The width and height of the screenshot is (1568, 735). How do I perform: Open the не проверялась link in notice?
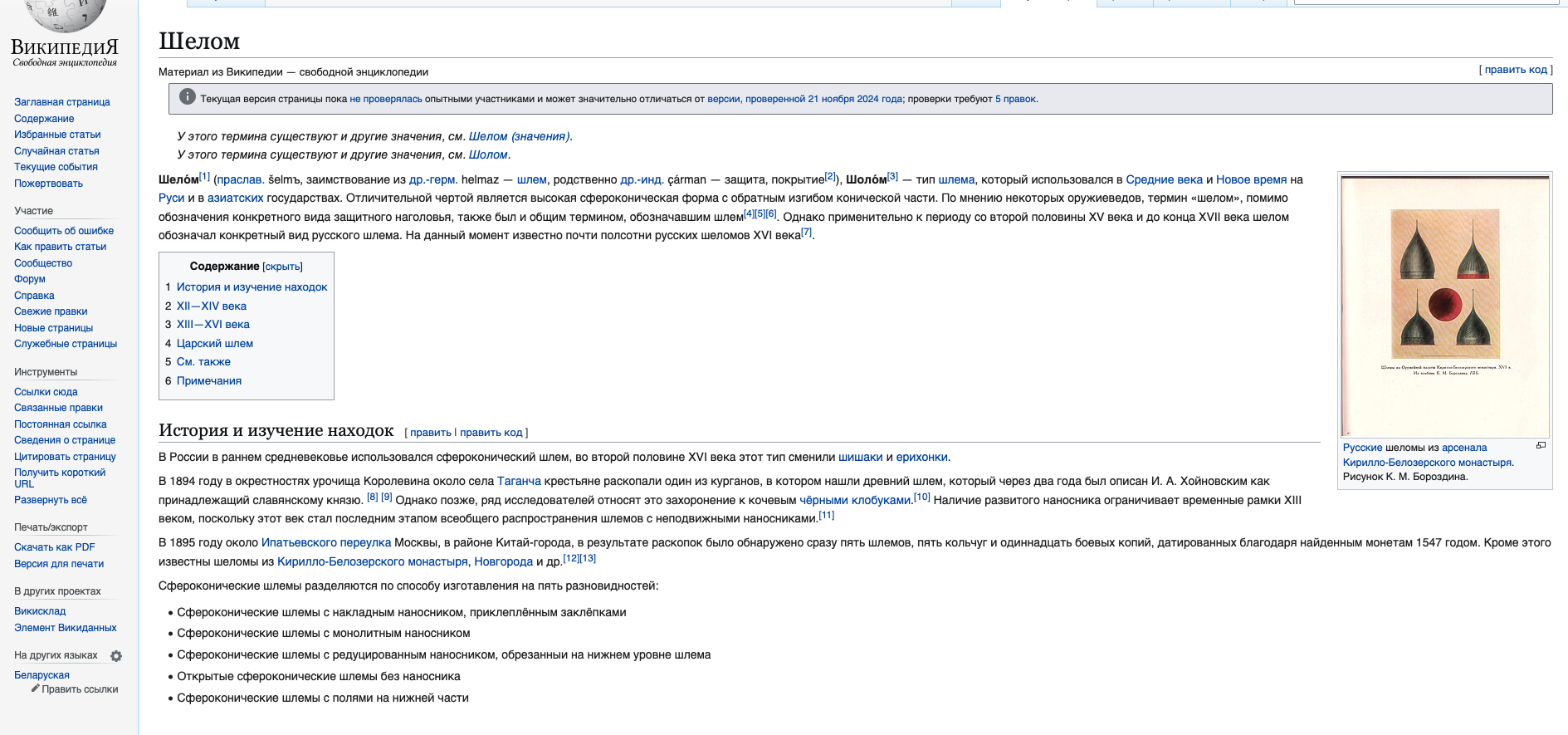tap(386, 99)
